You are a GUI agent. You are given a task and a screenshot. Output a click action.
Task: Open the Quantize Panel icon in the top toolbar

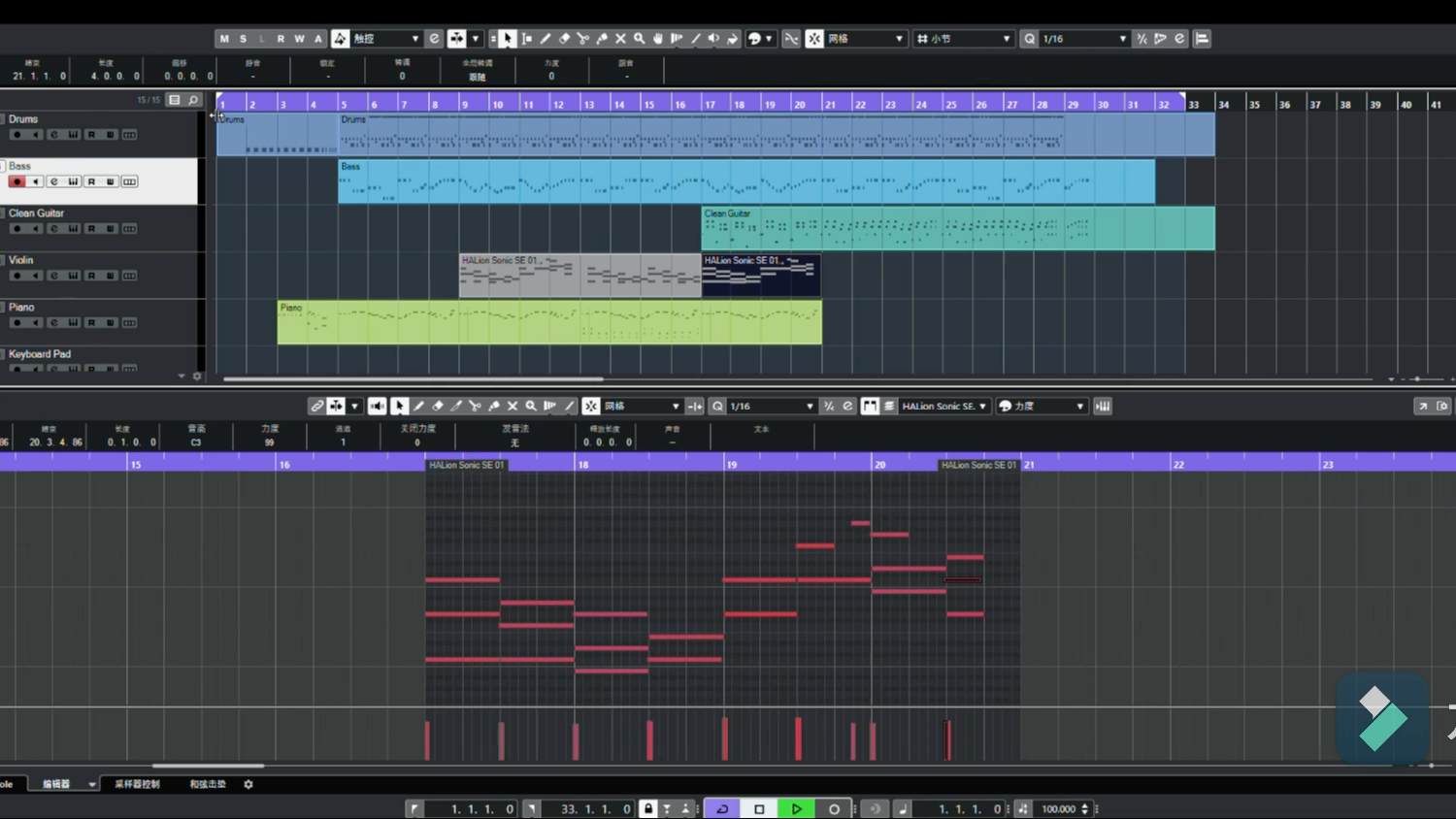point(1179,39)
